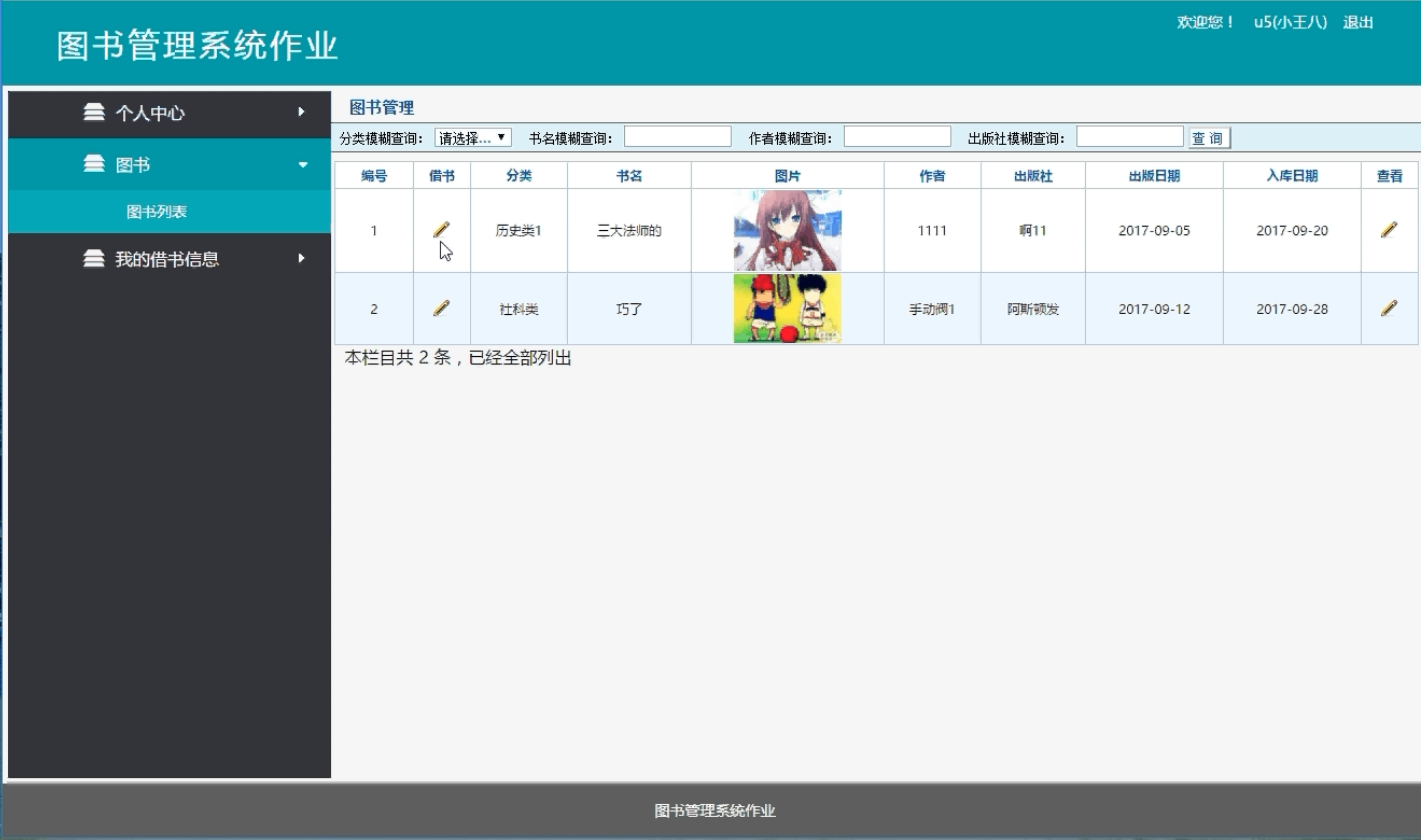Screen dimensions: 1421x840
Task: Focus the 作者模糊查询 input field
Action: coord(897,137)
